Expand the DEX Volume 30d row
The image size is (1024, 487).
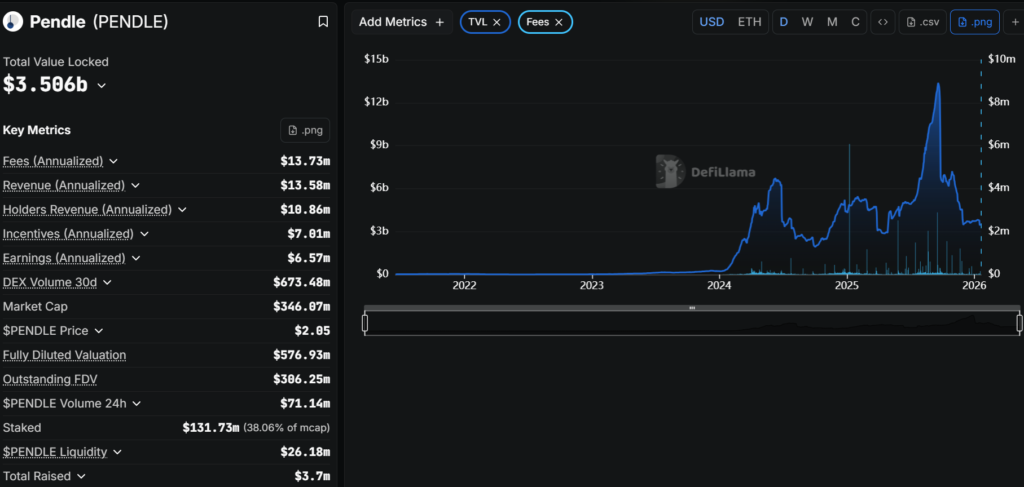click(x=106, y=282)
